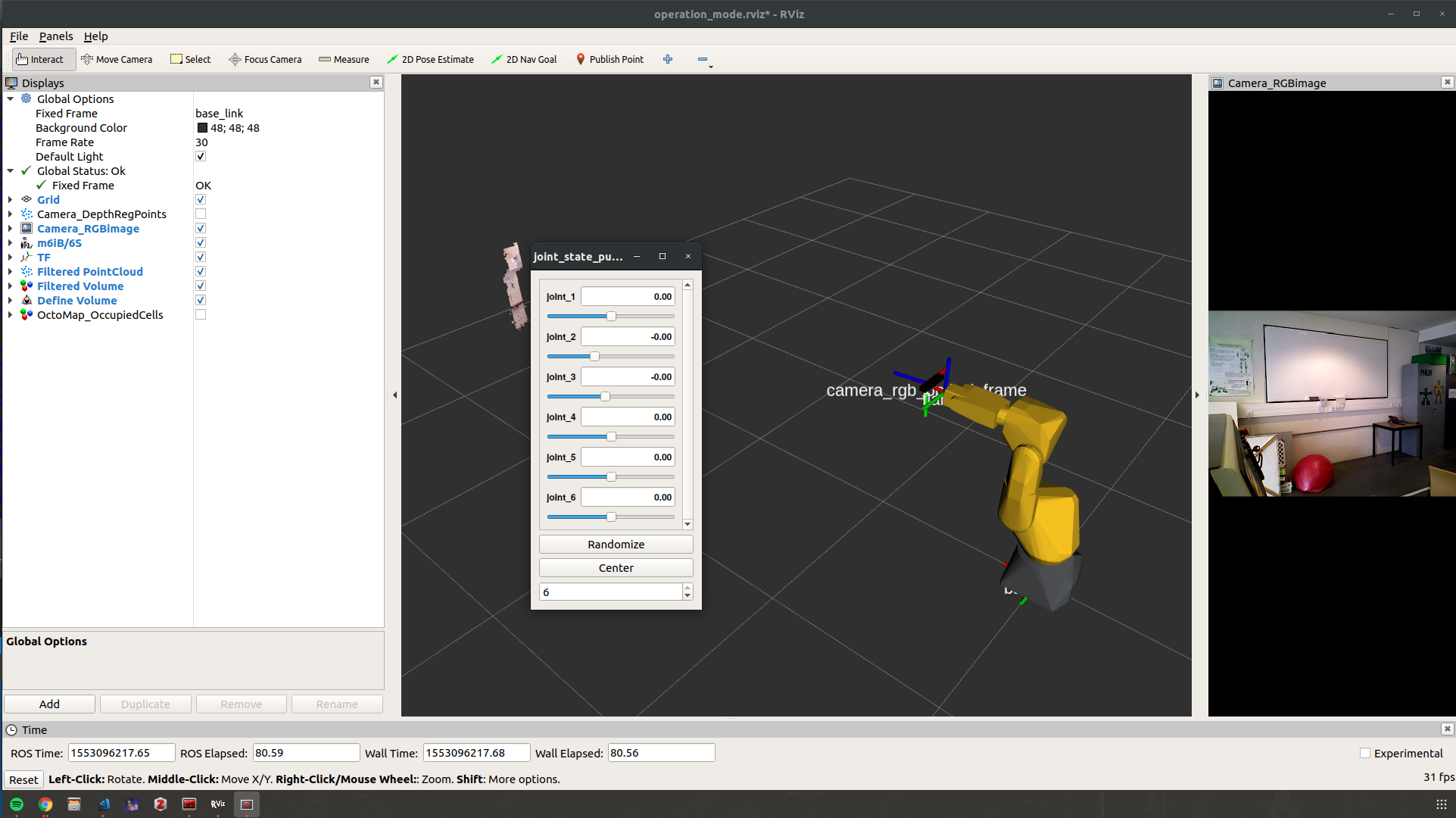Viewport: 1456px width, 818px height.
Task: Enable the Camera_DepthRegPoints display checkbox
Action: 201,214
